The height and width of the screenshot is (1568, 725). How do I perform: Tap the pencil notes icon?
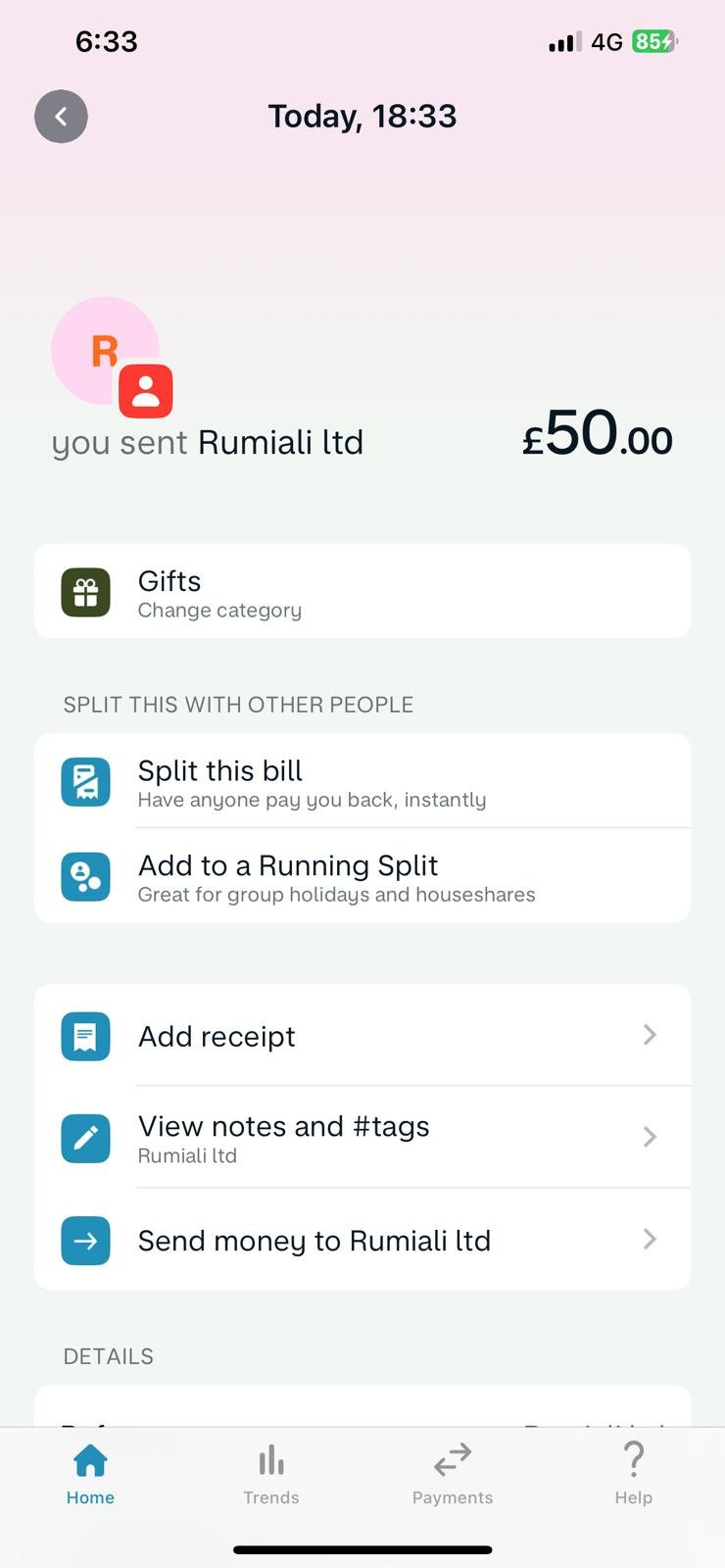pos(85,1138)
